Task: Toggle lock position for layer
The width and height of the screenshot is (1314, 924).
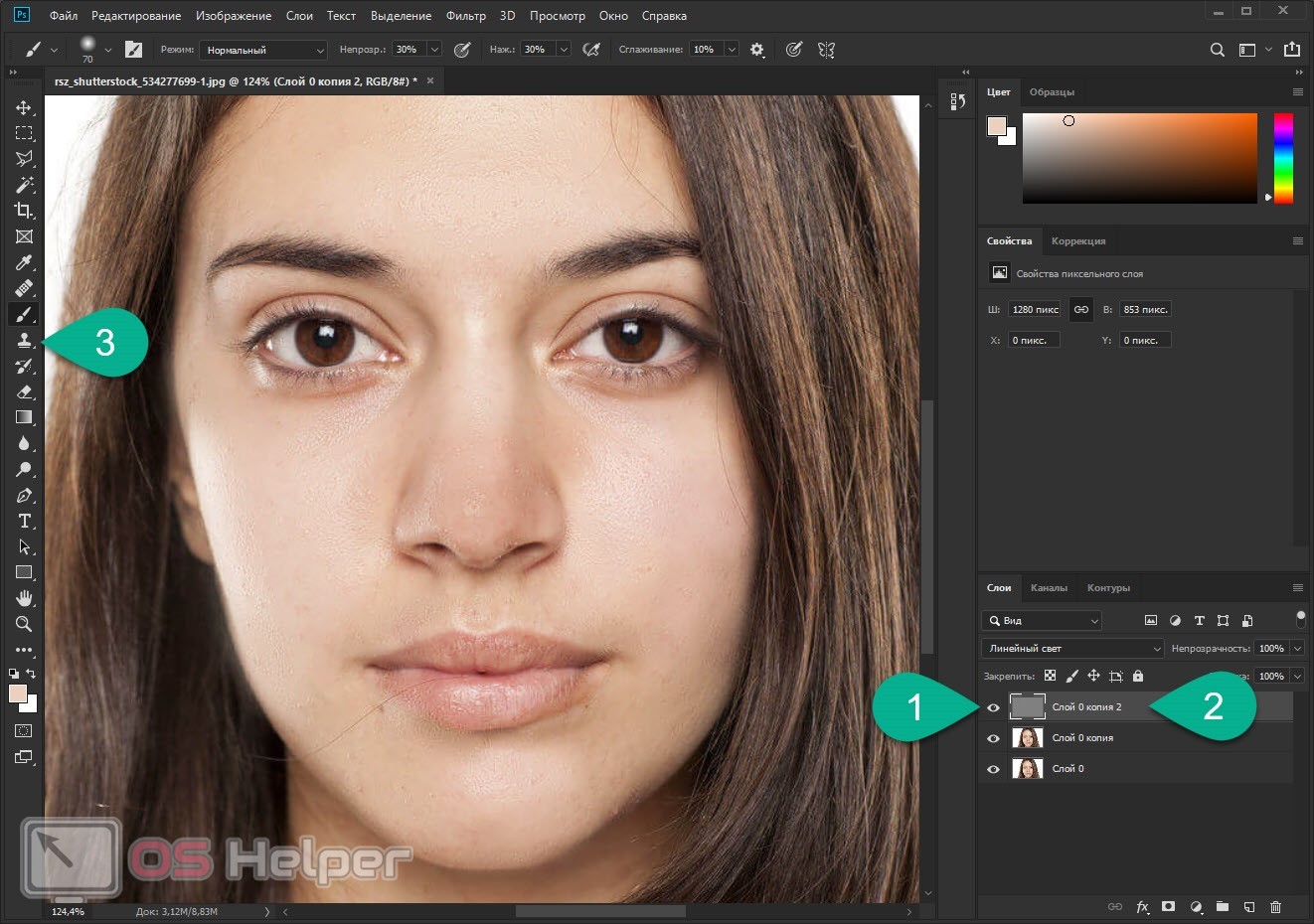Action: click(x=1093, y=676)
